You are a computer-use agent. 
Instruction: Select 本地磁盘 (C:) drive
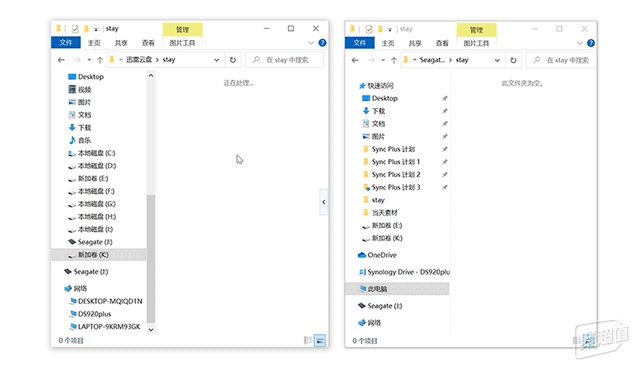click(92, 153)
